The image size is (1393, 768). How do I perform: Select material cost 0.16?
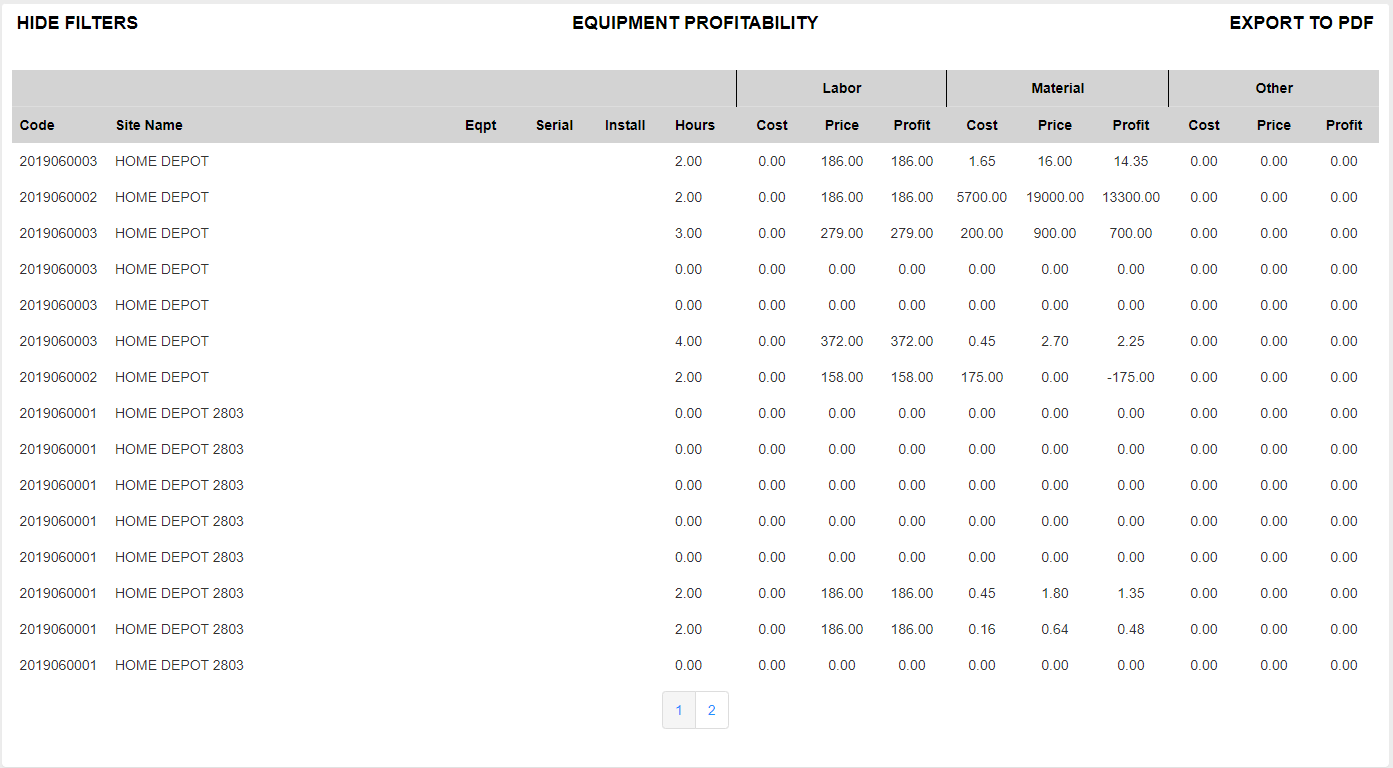pyautogui.click(x=982, y=629)
